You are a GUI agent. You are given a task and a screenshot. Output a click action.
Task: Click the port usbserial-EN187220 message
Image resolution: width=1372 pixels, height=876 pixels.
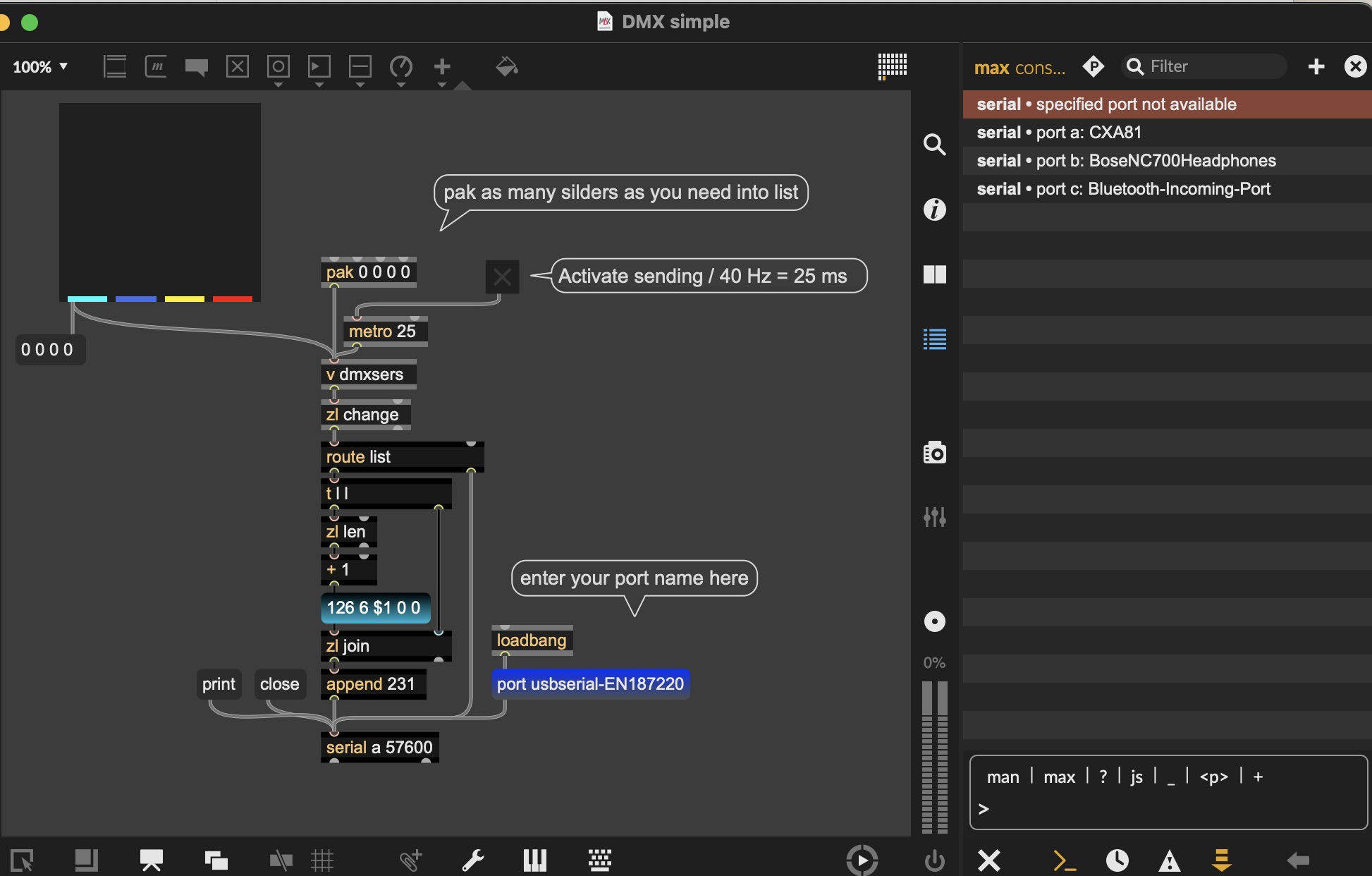click(590, 684)
